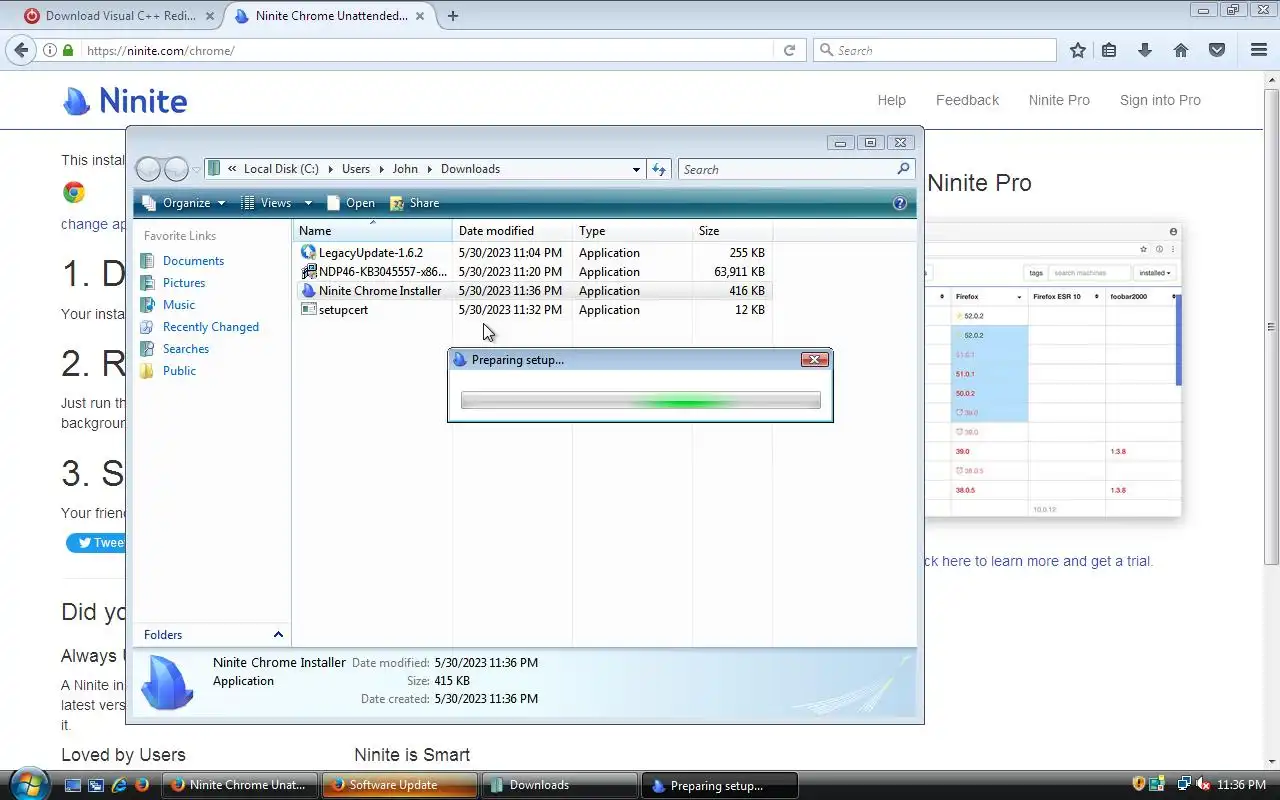Click the Windows Start orb
Image resolution: width=1280 pixels, height=800 pixels.
pyautogui.click(x=28, y=783)
